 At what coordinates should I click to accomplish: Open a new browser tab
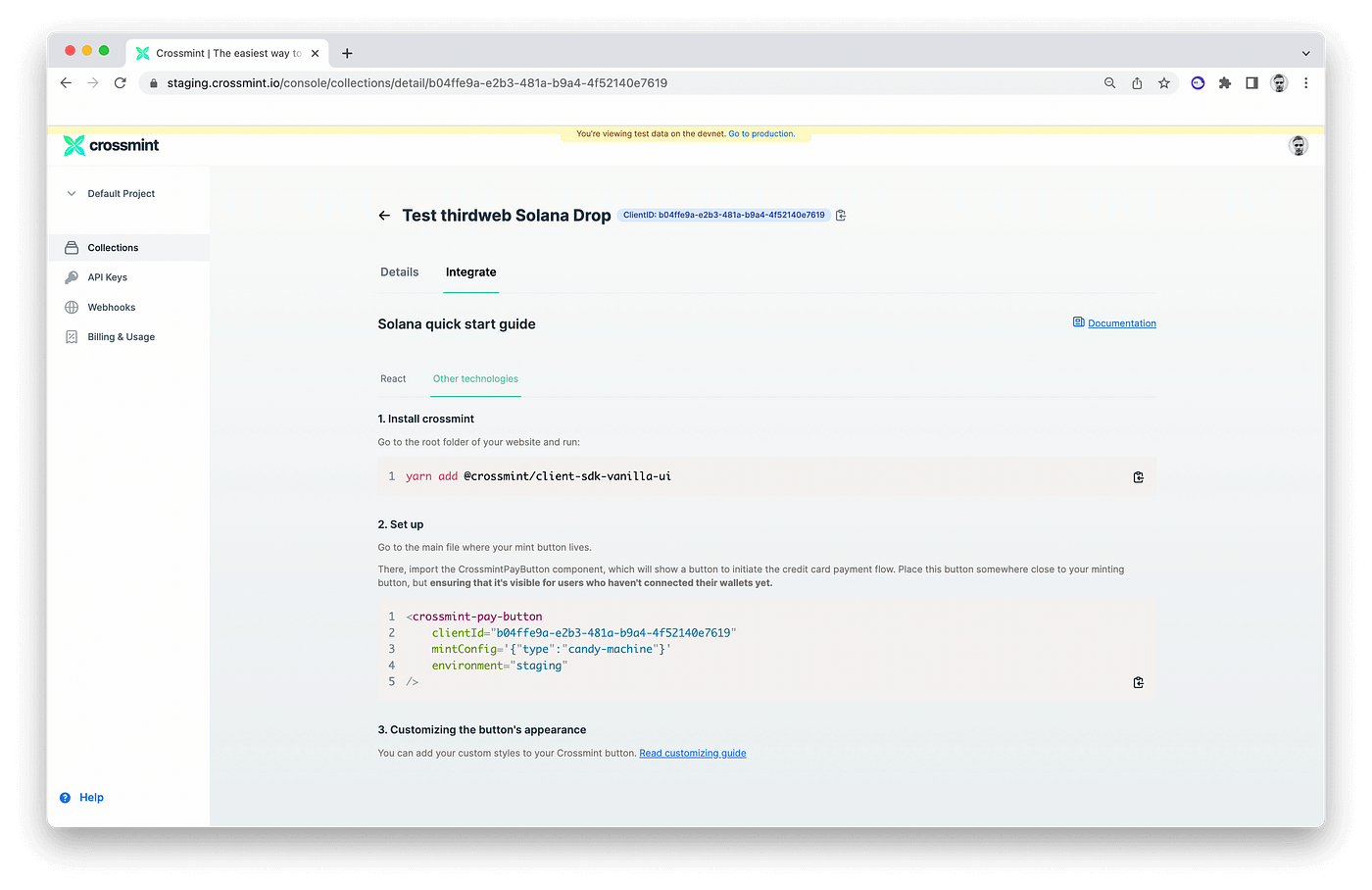pyautogui.click(x=347, y=53)
